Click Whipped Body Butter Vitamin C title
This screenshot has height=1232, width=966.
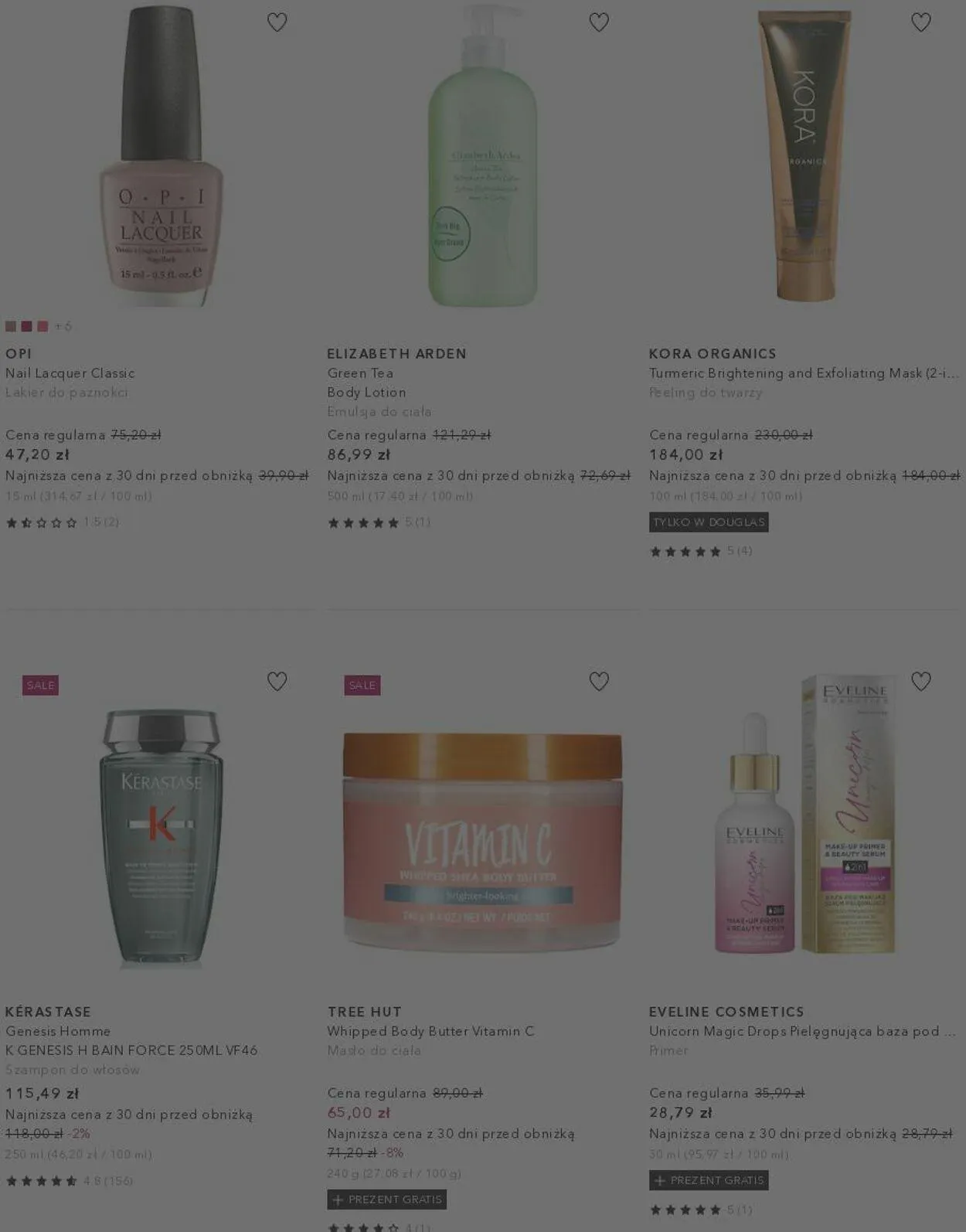point(430,1031)
